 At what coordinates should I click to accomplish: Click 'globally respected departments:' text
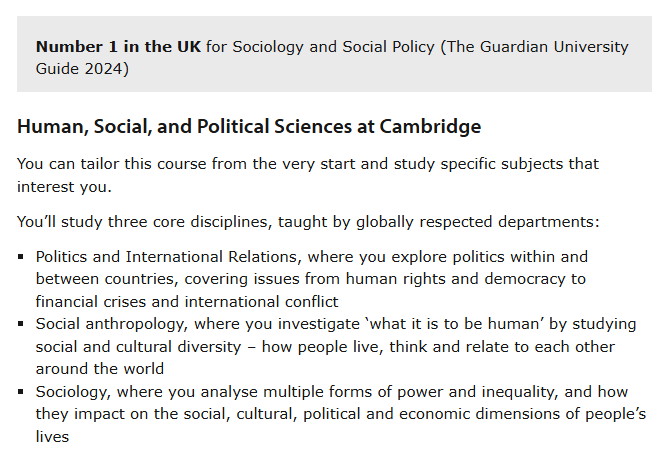[x=478, y=222]
